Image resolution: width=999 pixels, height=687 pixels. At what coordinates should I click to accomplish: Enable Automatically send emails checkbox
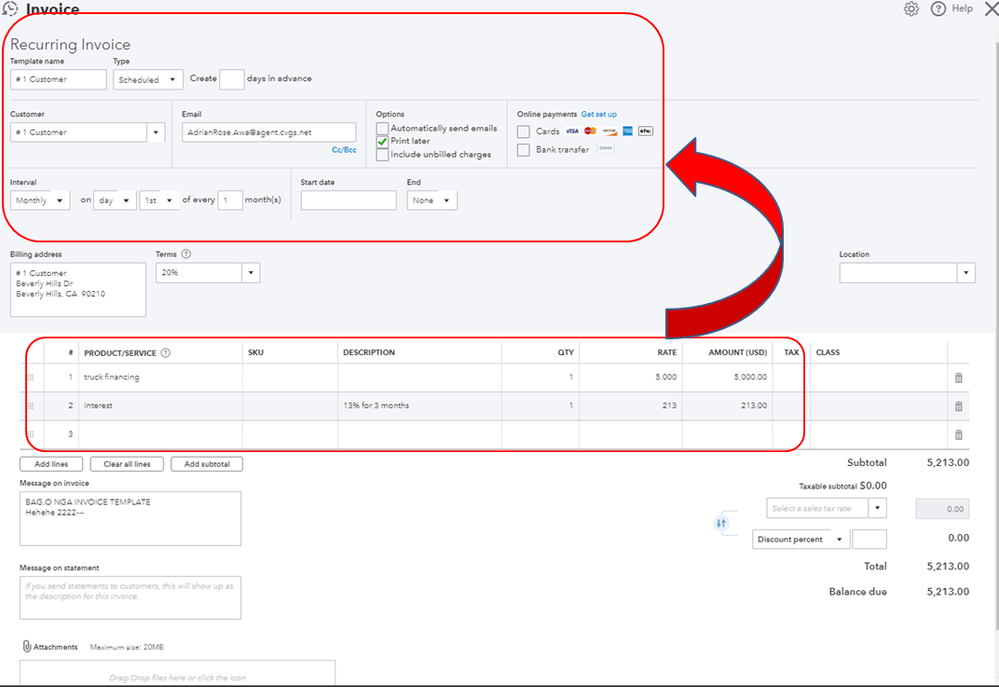click(x=382, y=129)
